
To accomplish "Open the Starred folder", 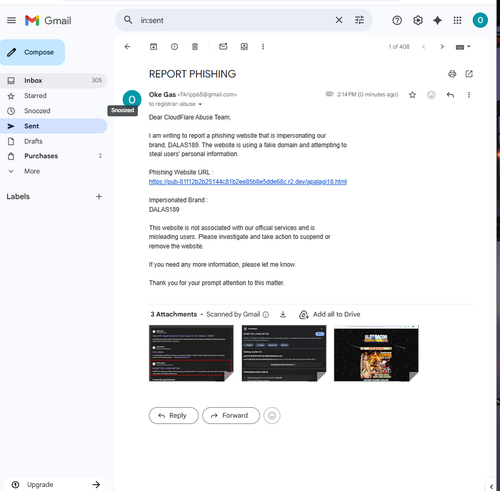I will point(53,96).
